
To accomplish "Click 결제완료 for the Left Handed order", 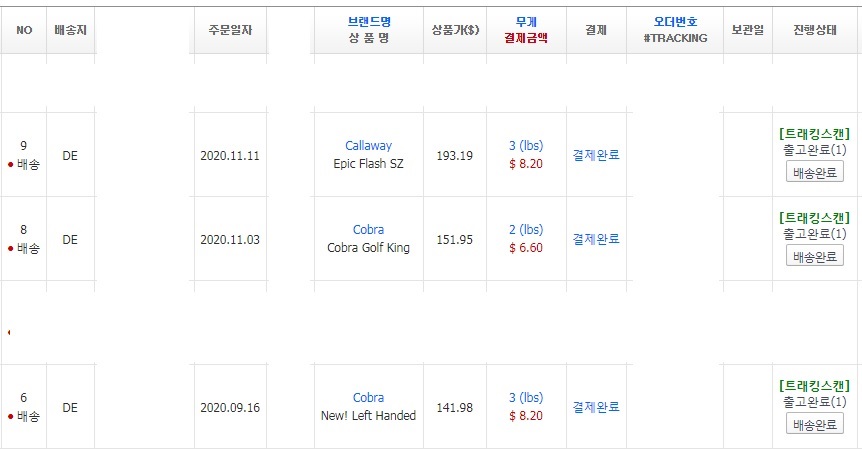I will pyautogui.click(x=596, y=407).
